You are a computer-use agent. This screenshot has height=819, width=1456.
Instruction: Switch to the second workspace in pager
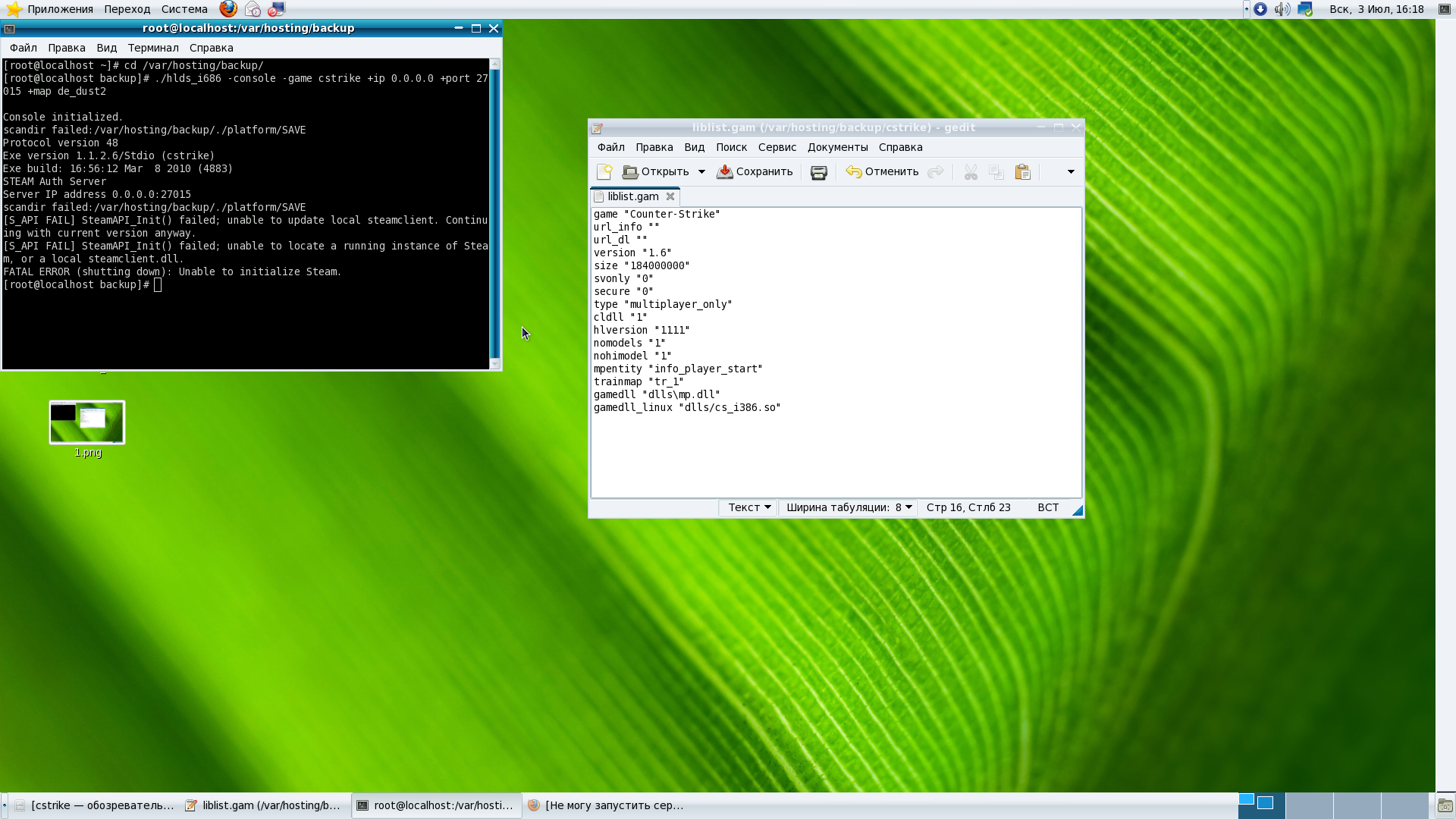(1309, 805)
